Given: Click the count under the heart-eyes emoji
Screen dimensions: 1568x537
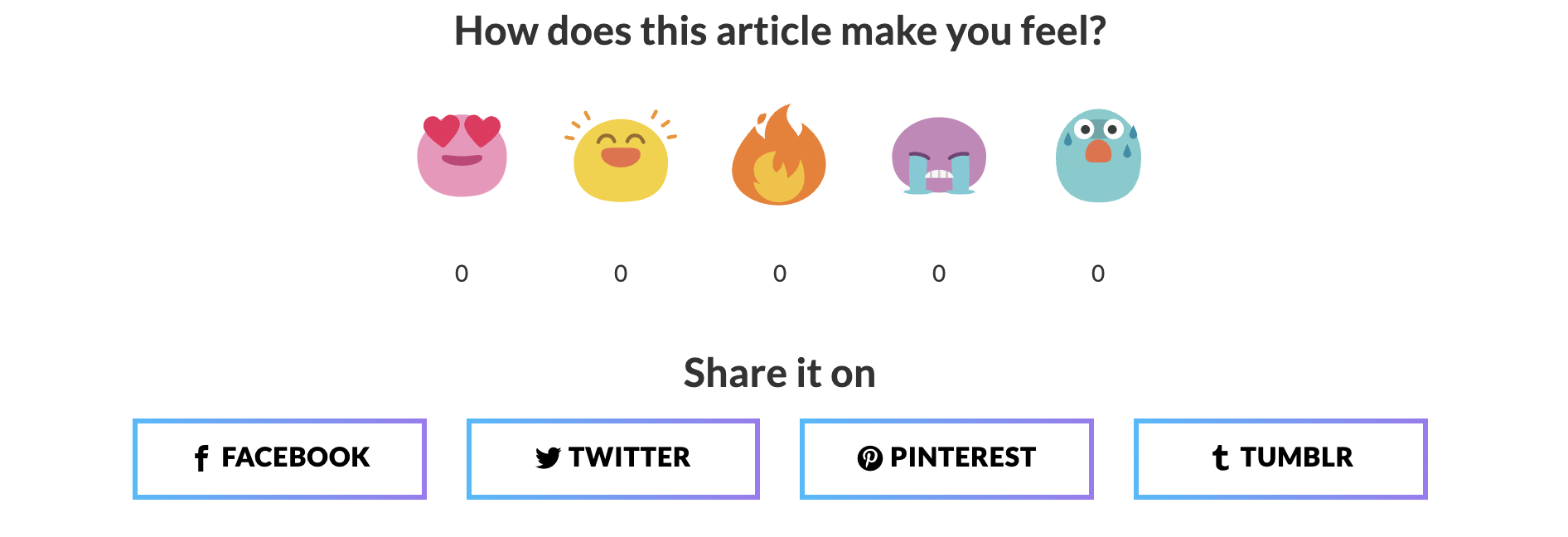Looking at the screenshot, I should 462,273.
